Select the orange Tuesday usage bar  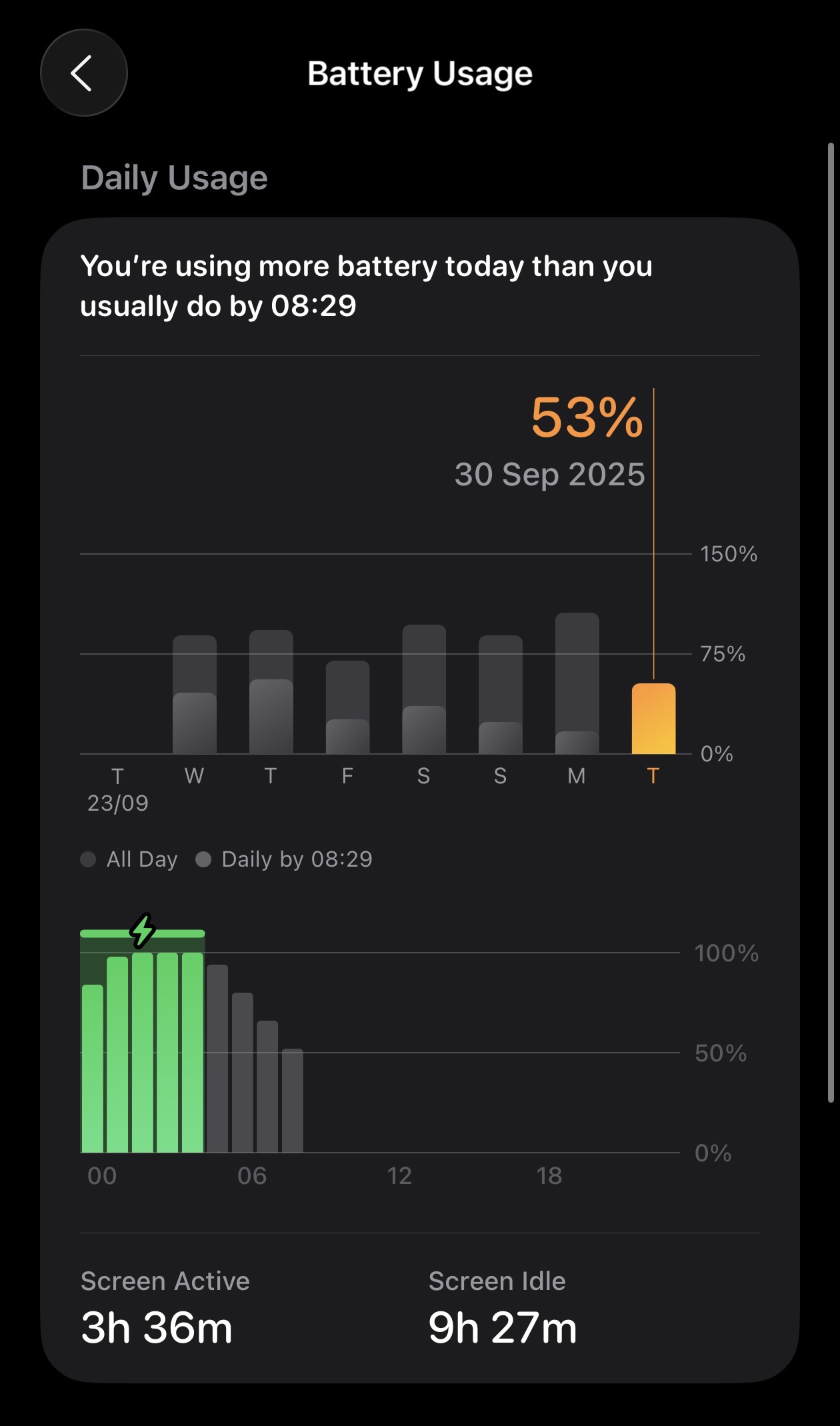tap(653, 719)
